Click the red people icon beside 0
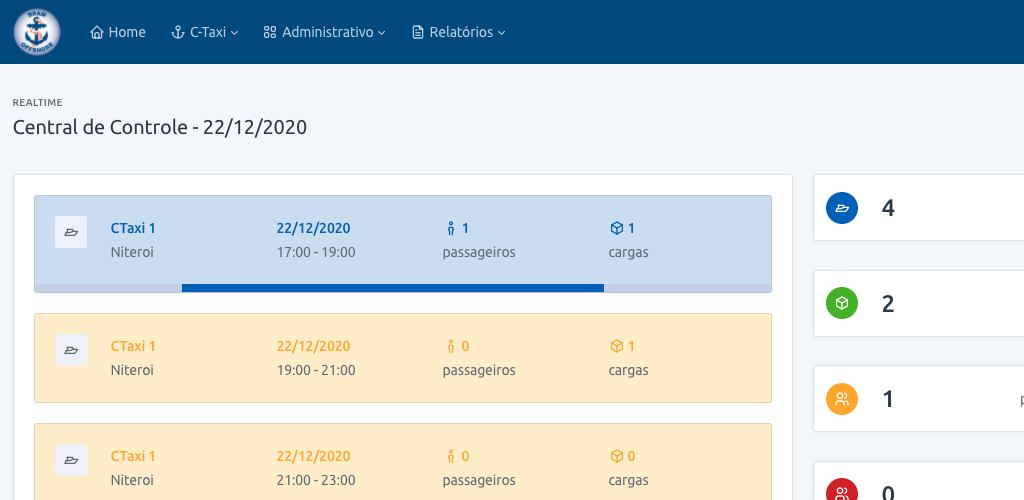 pos(842,490)
